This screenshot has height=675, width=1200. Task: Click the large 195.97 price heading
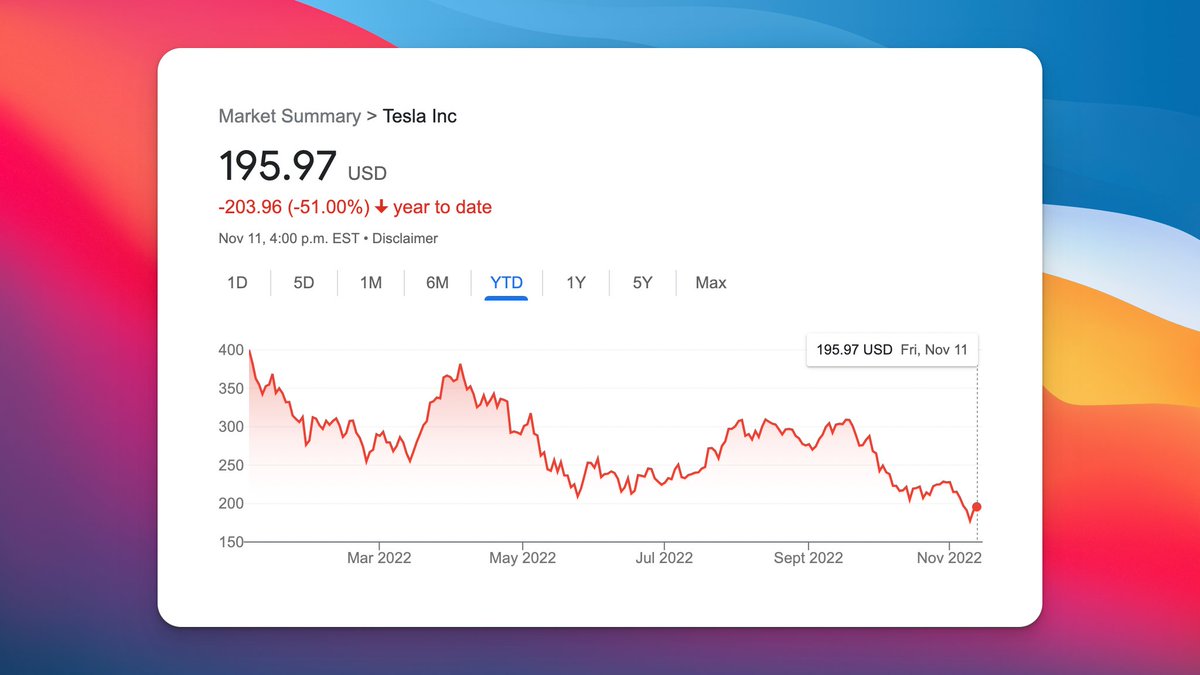pyautogui.click(x=279, y=165)
